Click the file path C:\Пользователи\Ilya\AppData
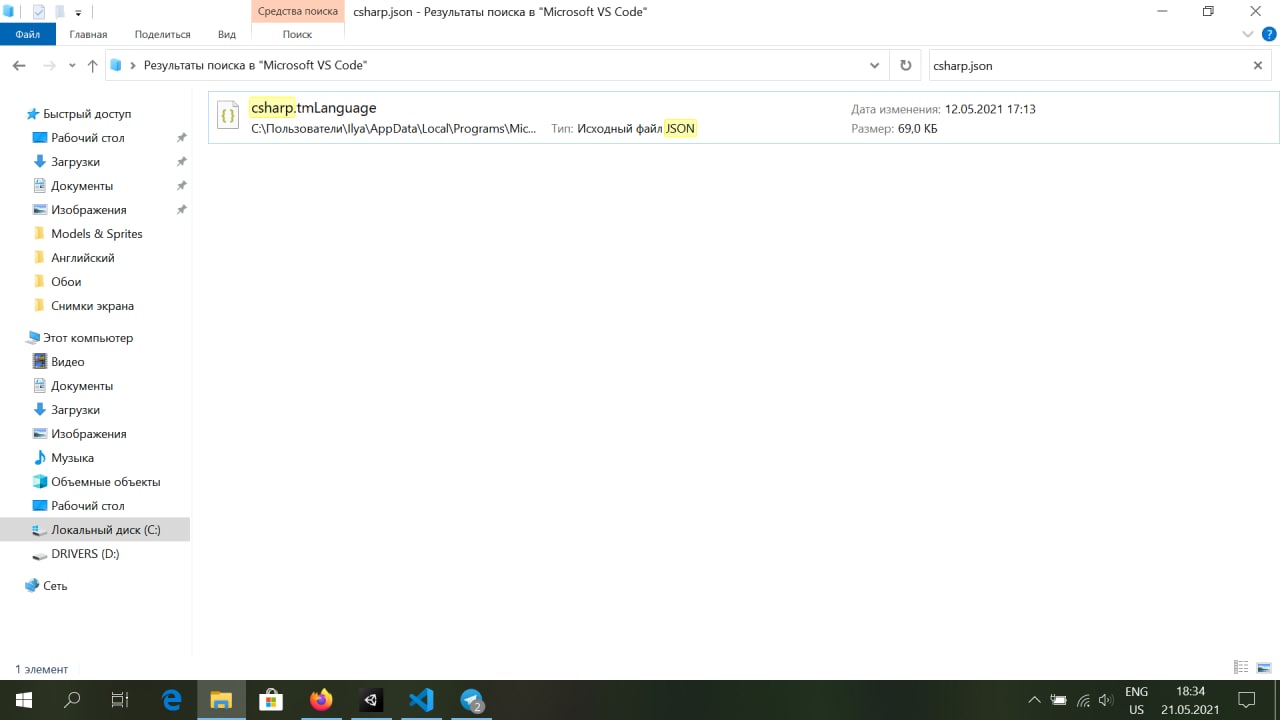The height and width of the screenshot is (720, 1280). point(393,129)
